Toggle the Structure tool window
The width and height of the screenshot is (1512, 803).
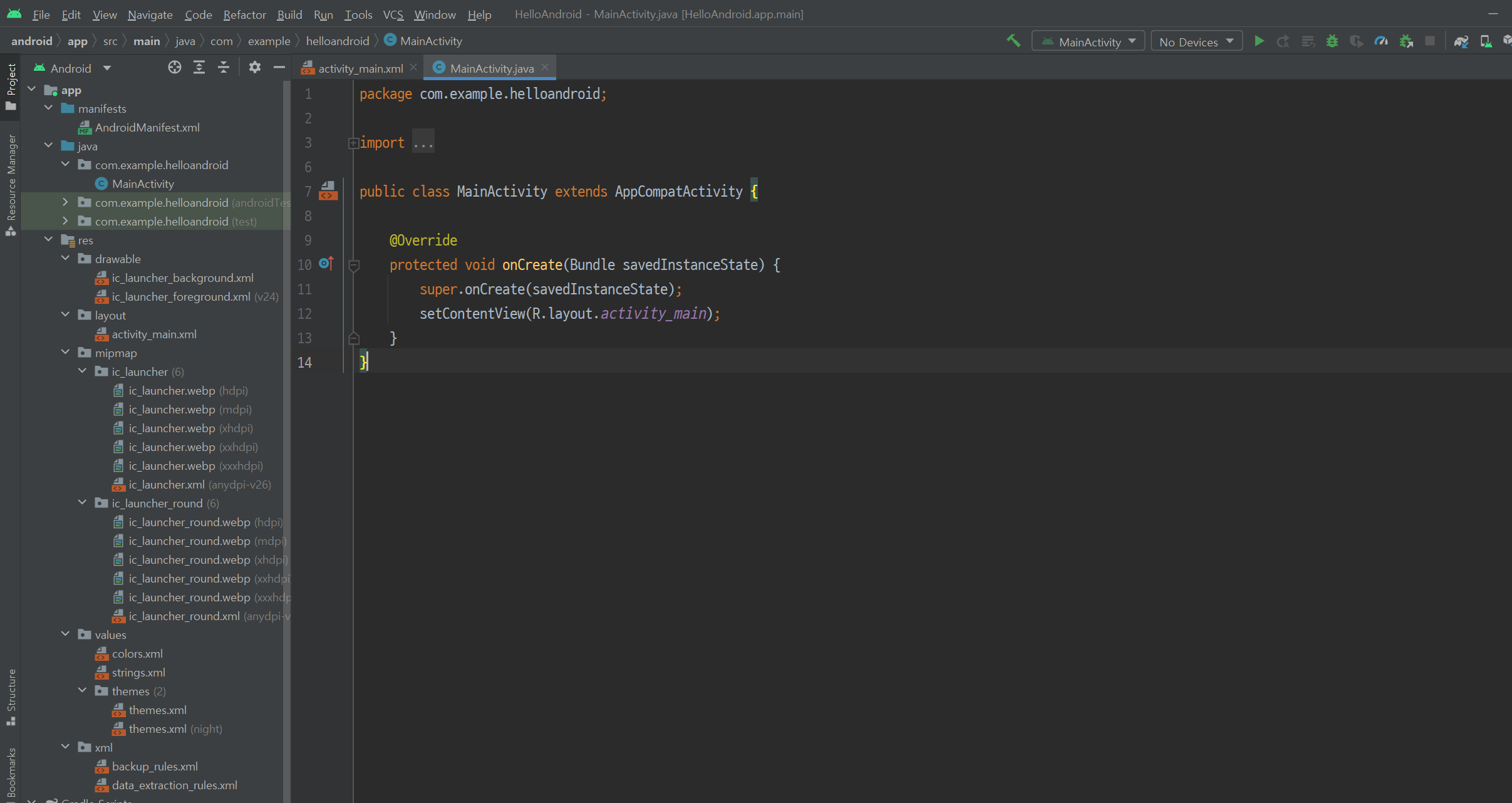point(11,697)
